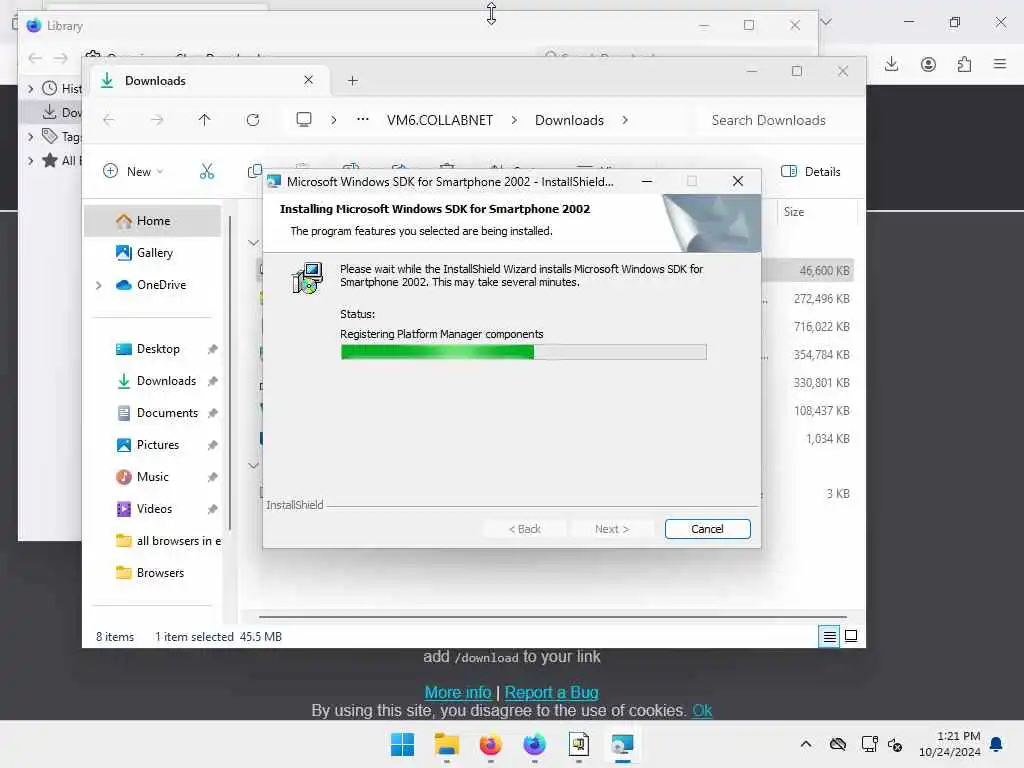Open the Browsers folder in sidebar
Screen dimensions: 1024x768
[x=160, y=573]
